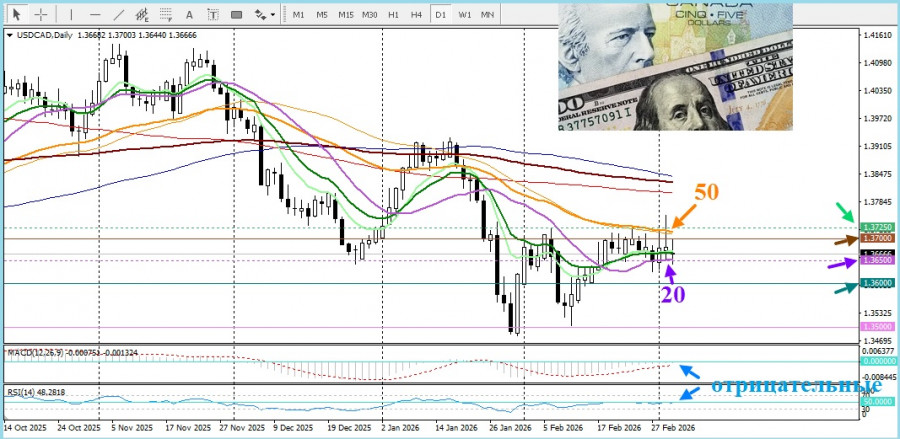
Task: Select the active D1 timeframe button
Action: tap(440, 14)
